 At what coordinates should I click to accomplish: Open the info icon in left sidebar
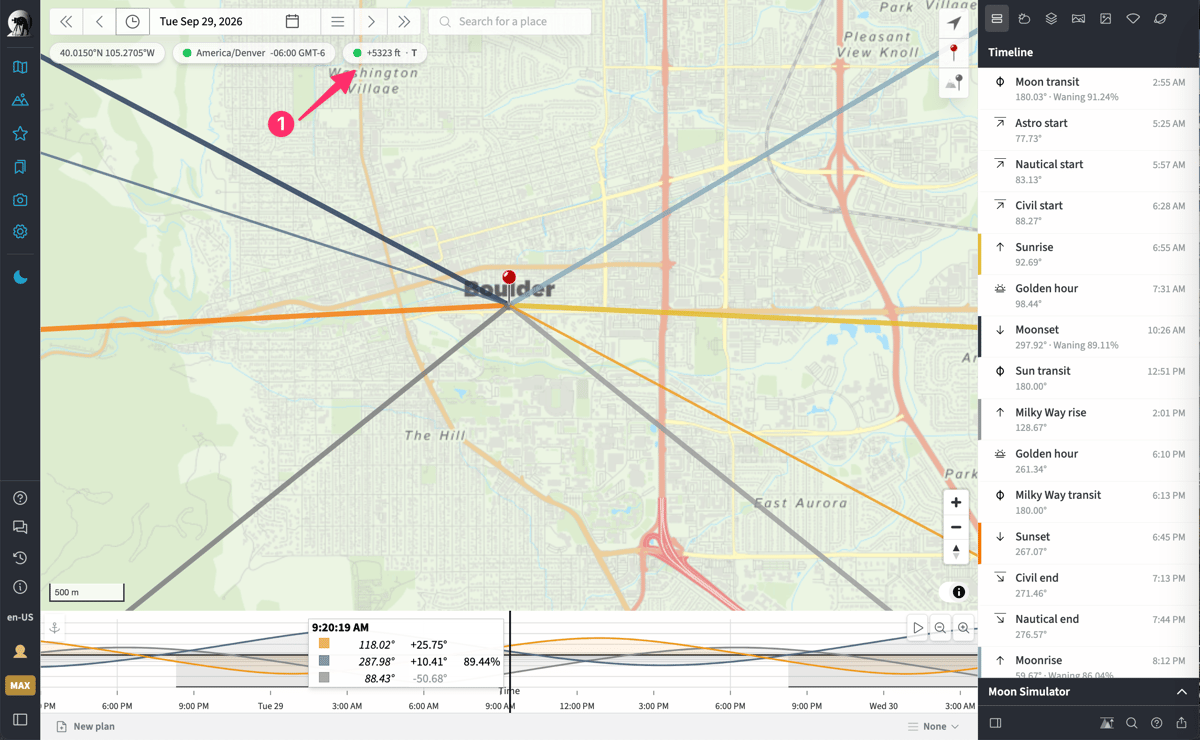click(x=20, y=587)
